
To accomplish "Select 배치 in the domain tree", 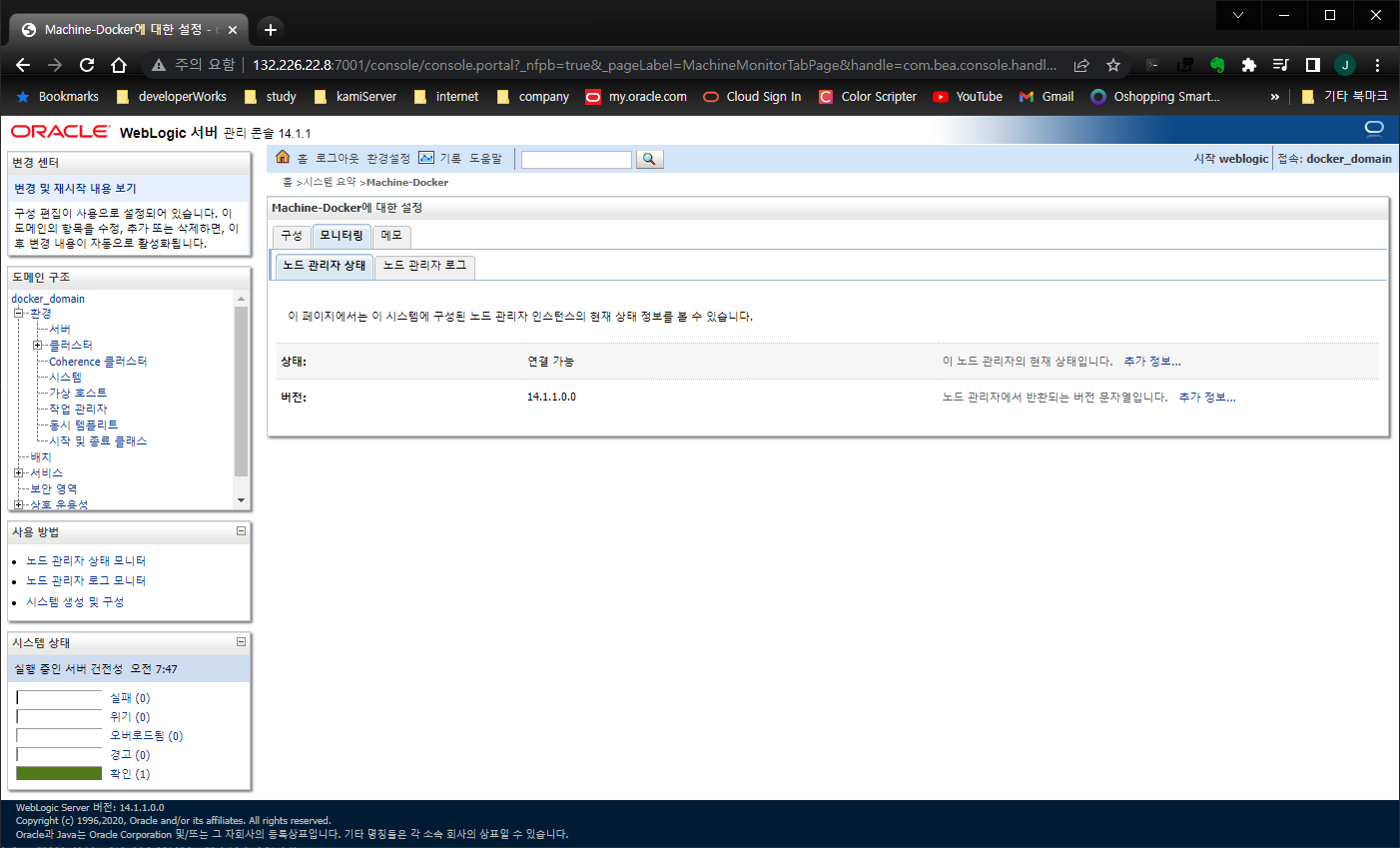I will [40, 457].
